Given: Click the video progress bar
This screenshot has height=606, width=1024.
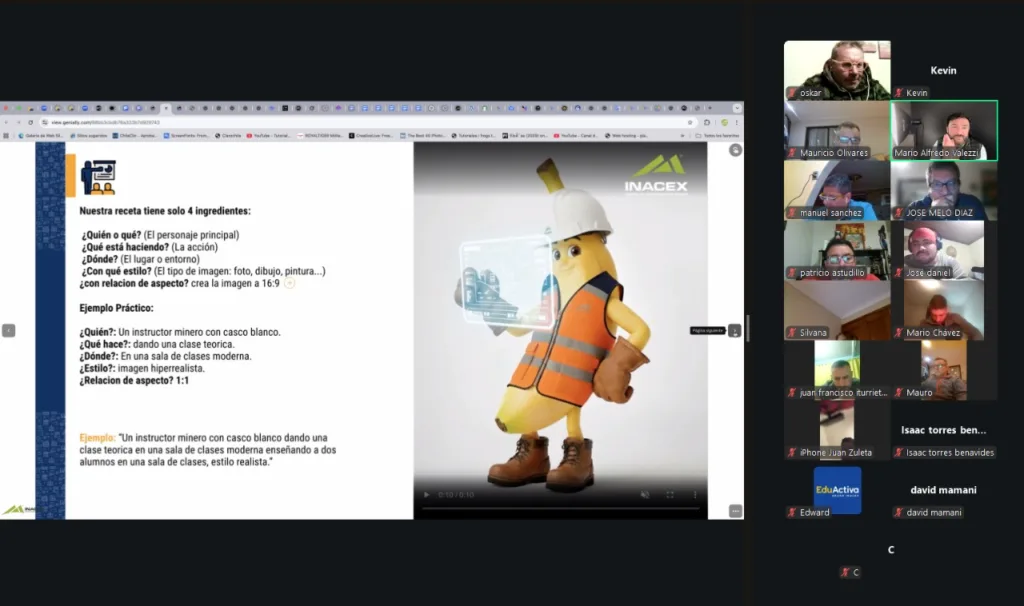Looking at the screenshot, I should click(x=560, y=508).
